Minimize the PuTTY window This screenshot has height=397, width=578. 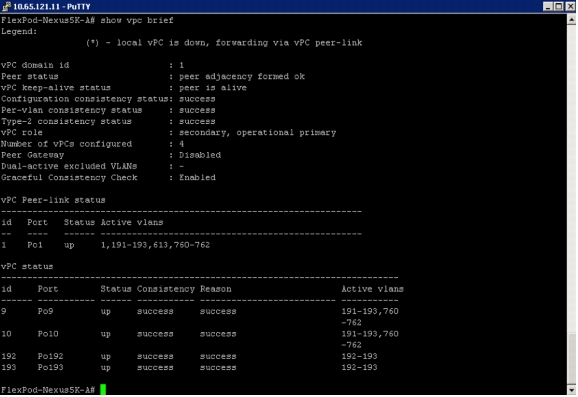click(x=548, y=6)
